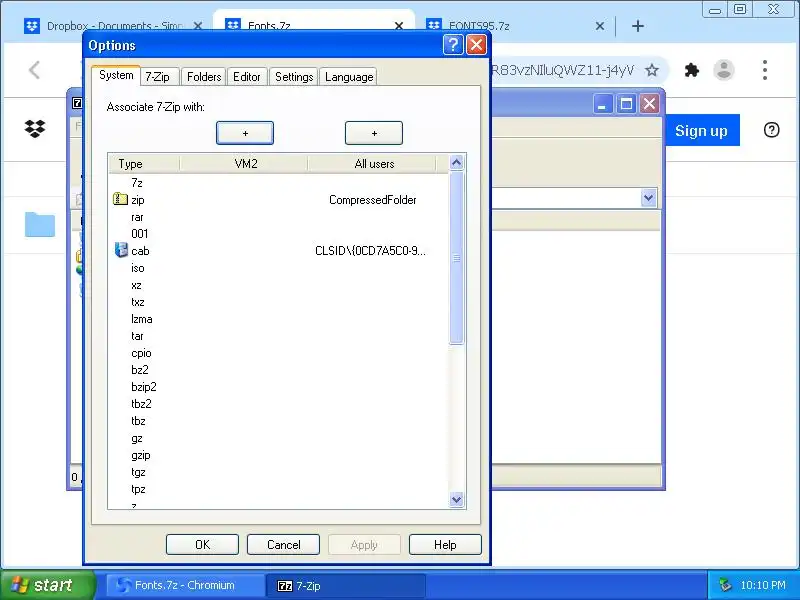Open the Chromium profile avatar
The height and width of the screenshot is (600, 800).
[x=723, y=70]
